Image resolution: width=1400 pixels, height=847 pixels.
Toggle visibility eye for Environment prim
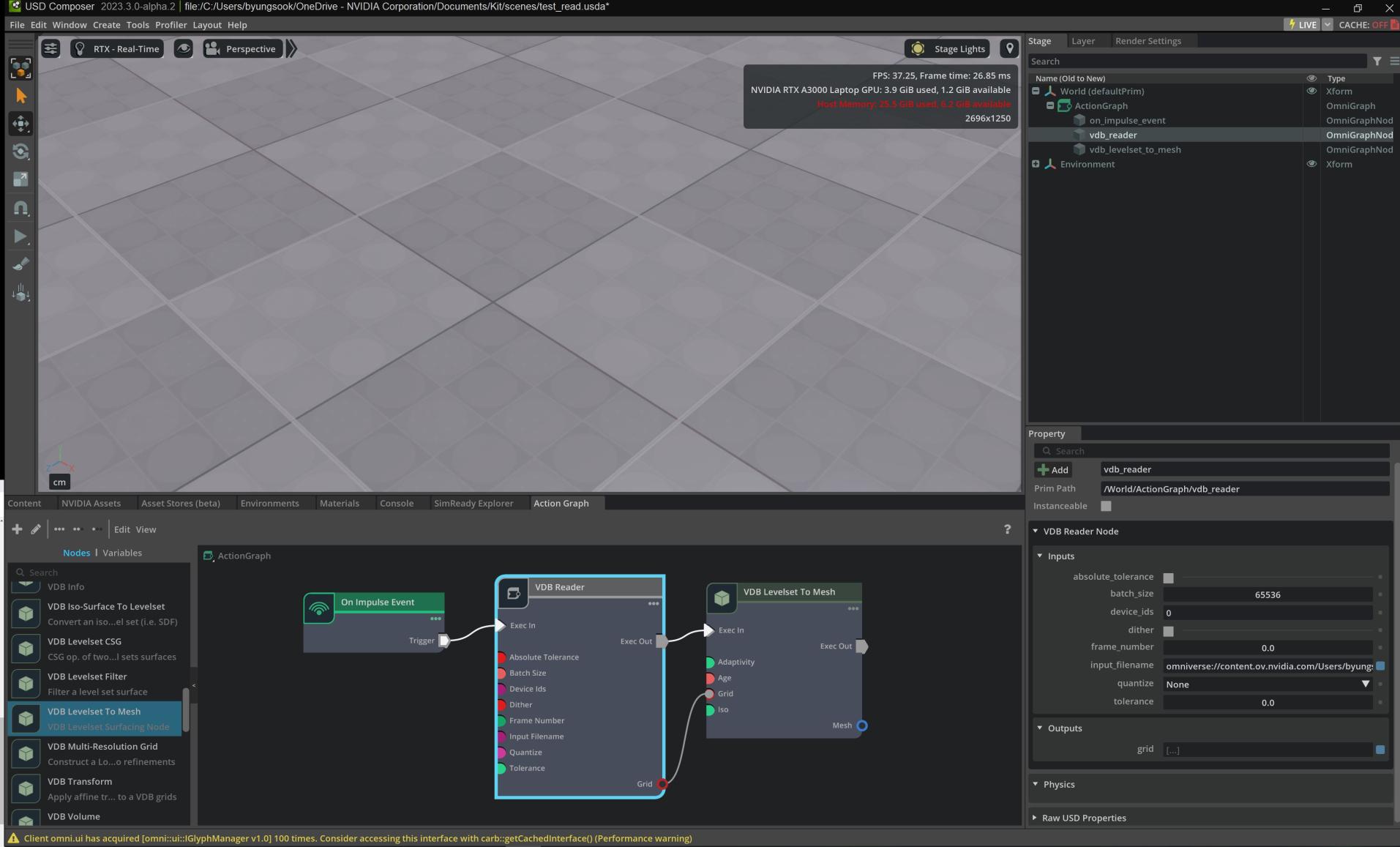[x=1311, y=164]
